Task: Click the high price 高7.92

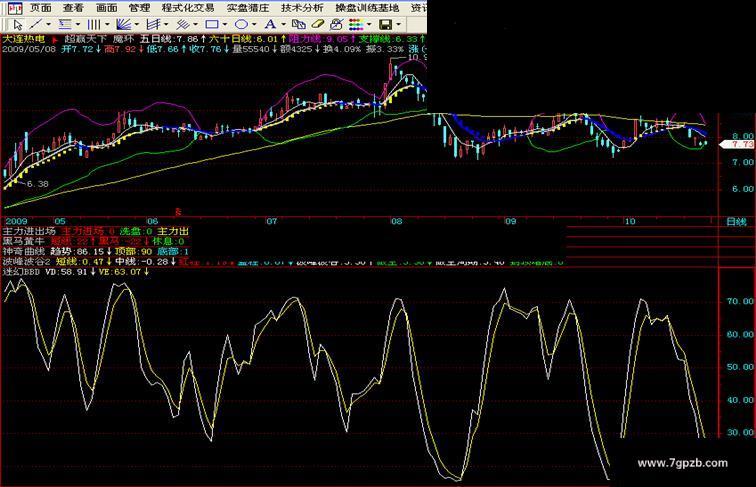Action: 120,49
